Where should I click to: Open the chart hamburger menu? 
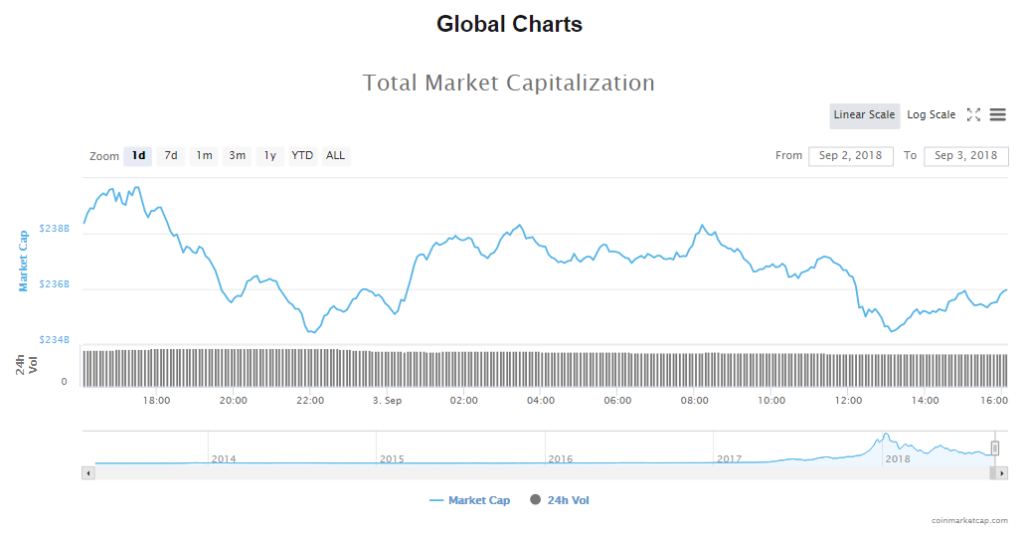[997, 115]
